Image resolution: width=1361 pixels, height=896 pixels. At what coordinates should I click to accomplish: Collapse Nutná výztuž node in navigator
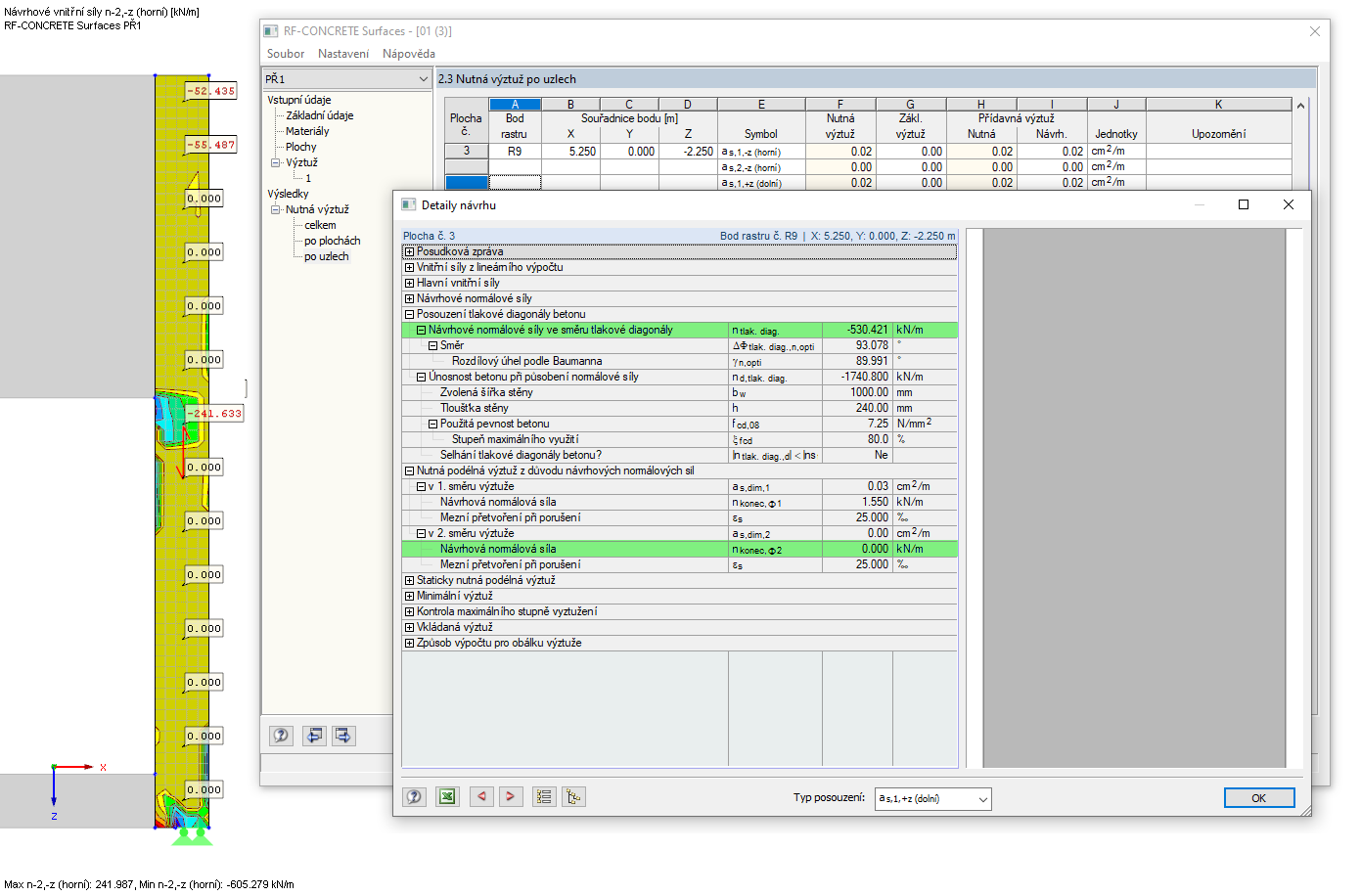pyautogui.click(x=276, y=209)
